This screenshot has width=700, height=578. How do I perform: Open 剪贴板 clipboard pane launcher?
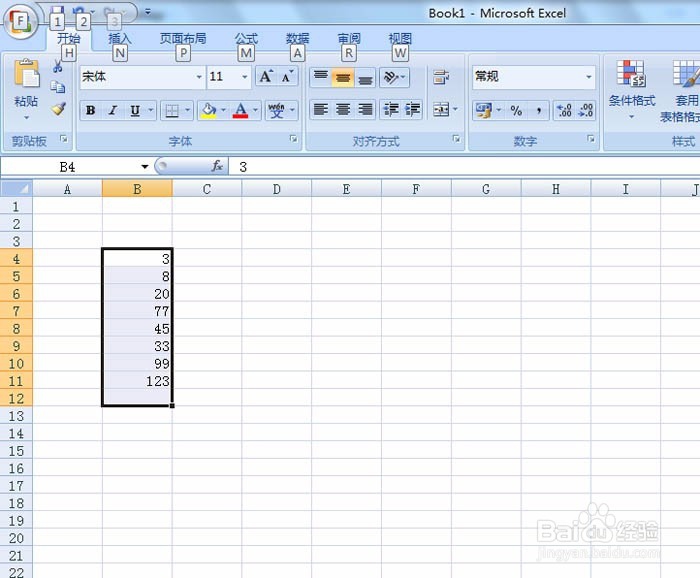[64, 139]
